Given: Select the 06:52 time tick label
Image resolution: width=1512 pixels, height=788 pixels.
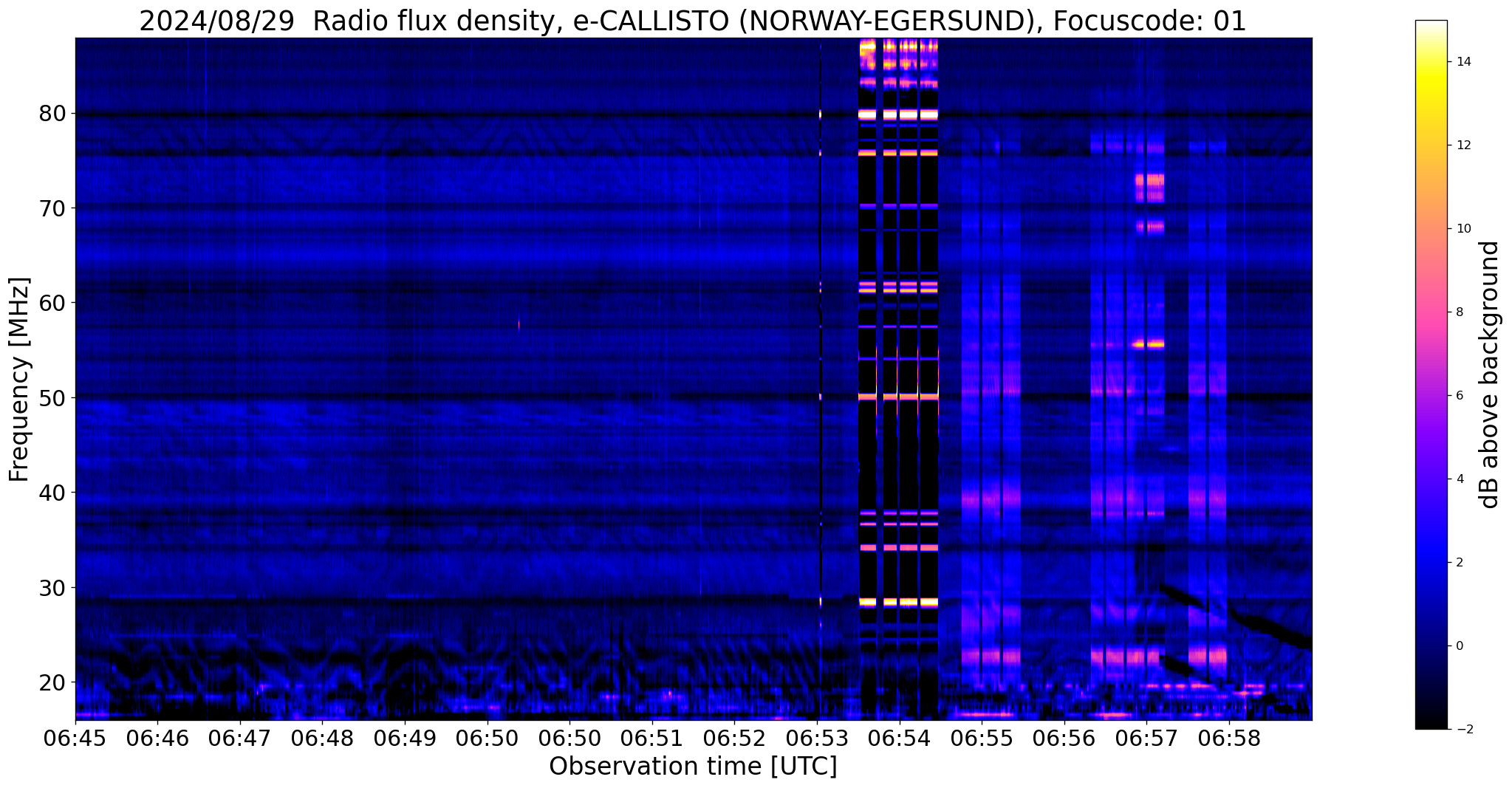Looking at the screenshot, I should pos(735,738).
